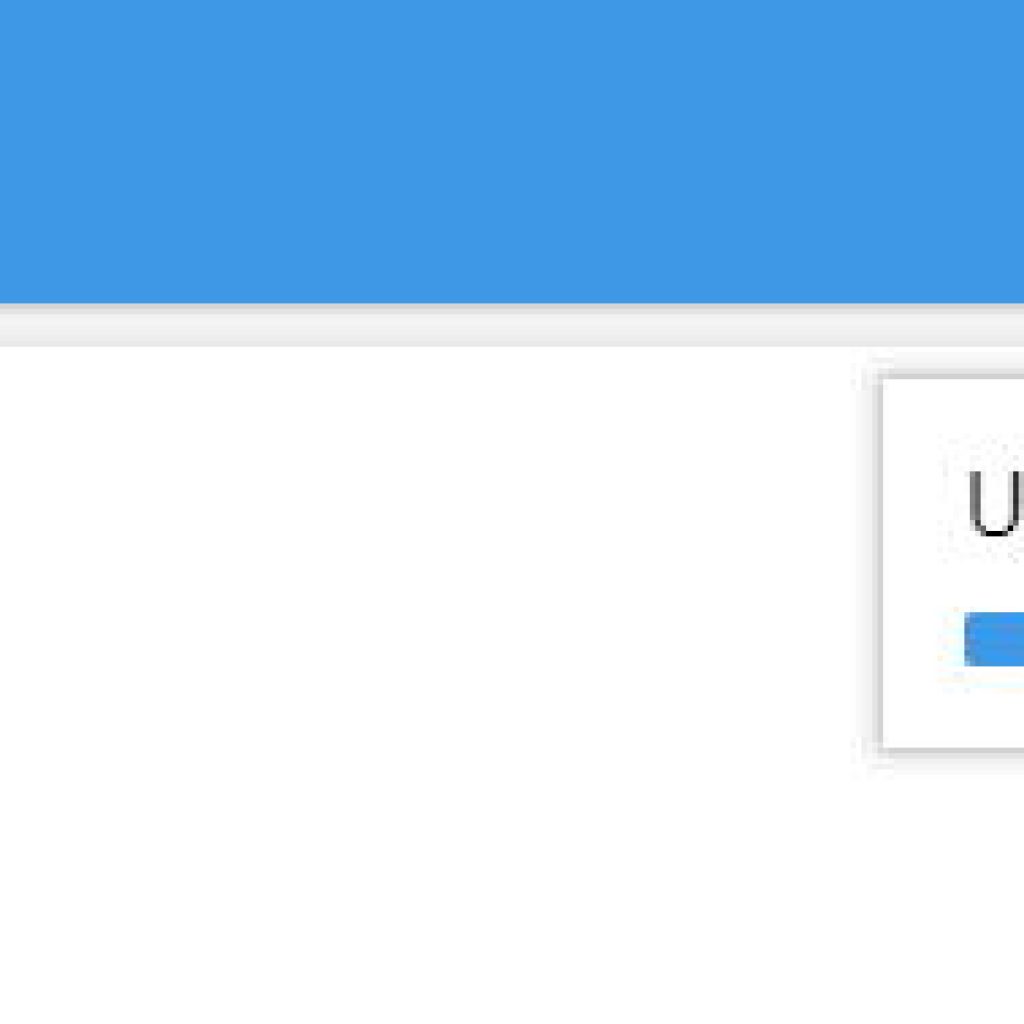
Task: Click the blue button inside the card
Action: pos(994,639)
